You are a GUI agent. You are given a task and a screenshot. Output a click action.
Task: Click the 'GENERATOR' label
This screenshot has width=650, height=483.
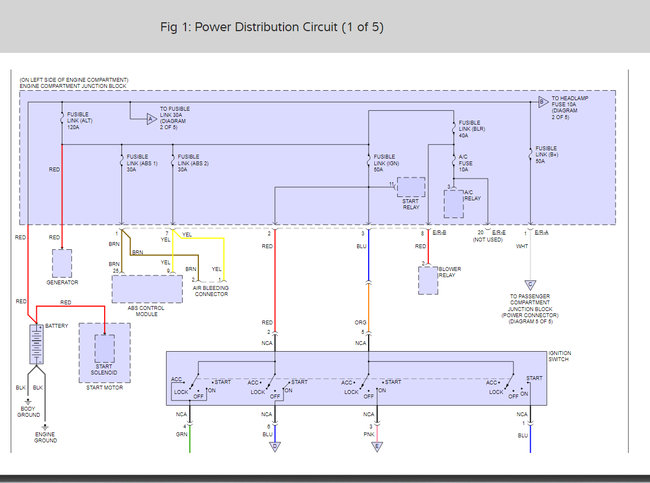tap(62, 282)
